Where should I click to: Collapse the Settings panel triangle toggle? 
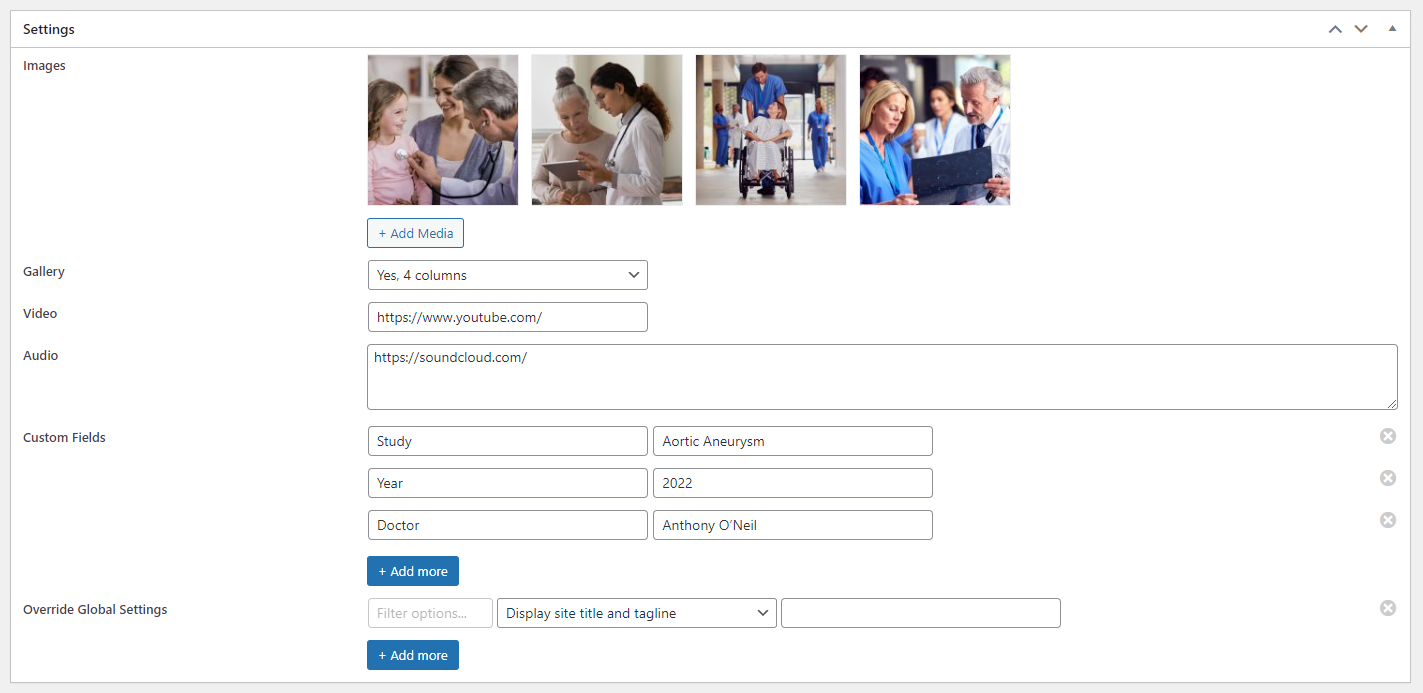(x=1392, y=29)
